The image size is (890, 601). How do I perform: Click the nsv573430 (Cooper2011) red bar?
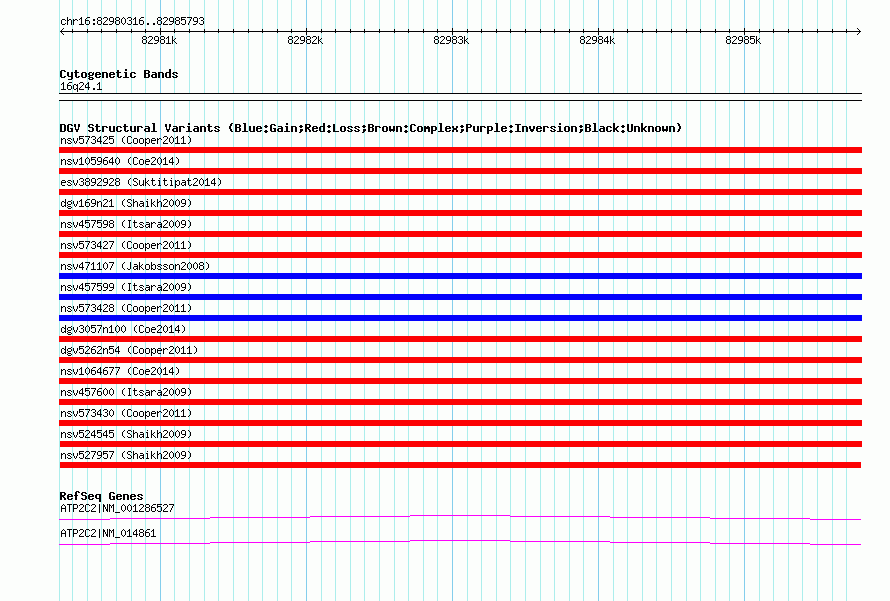[x=460, y=423]
